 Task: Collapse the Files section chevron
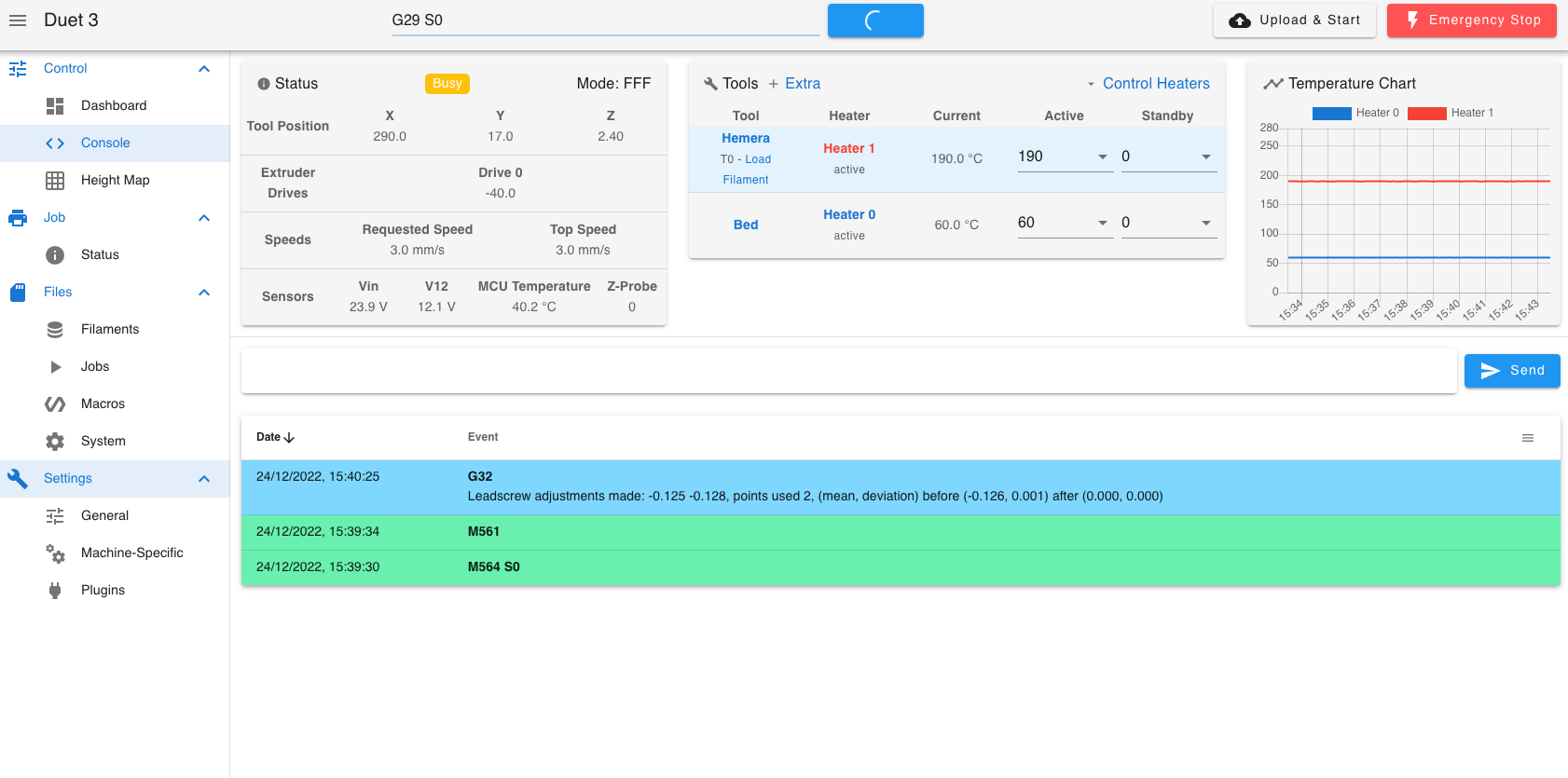tap(204, 293)
